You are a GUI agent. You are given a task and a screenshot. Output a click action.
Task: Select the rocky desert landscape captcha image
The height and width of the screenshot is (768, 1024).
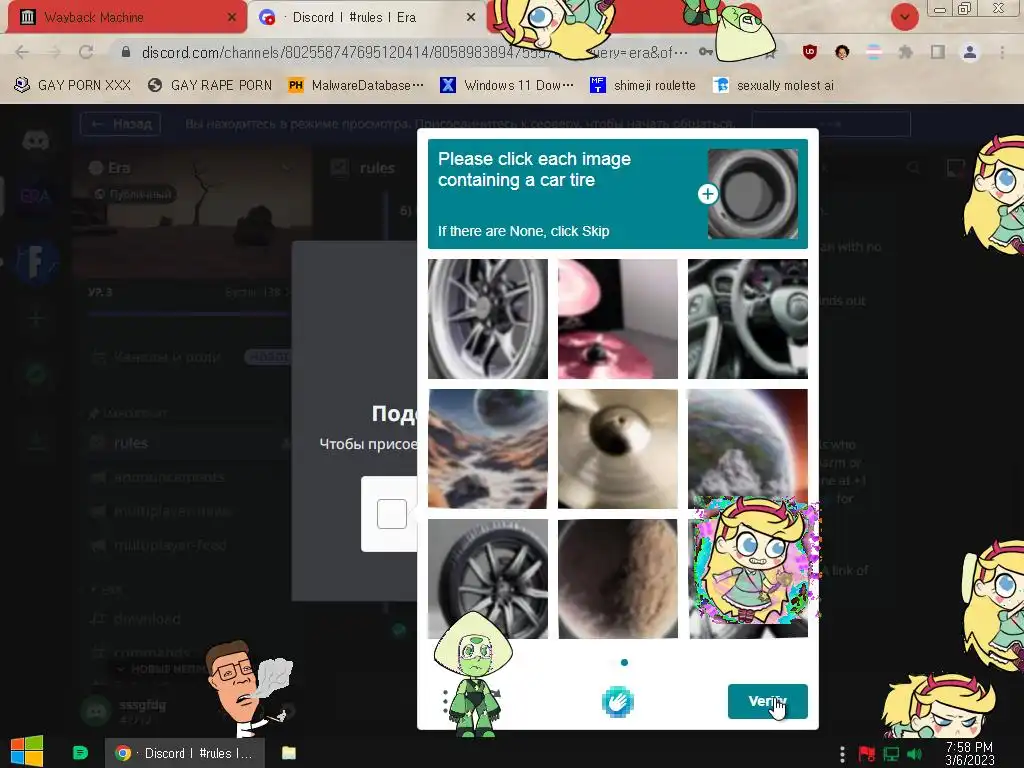488,449
